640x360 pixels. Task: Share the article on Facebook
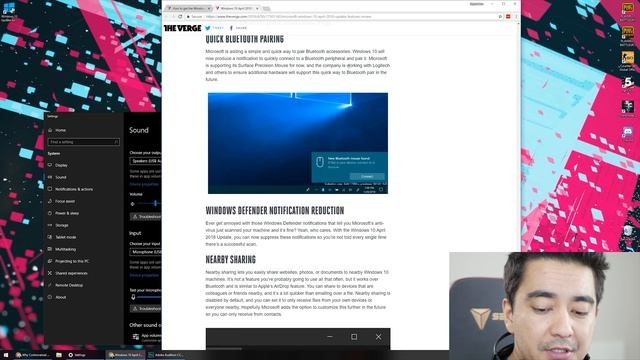coord(238,28)
